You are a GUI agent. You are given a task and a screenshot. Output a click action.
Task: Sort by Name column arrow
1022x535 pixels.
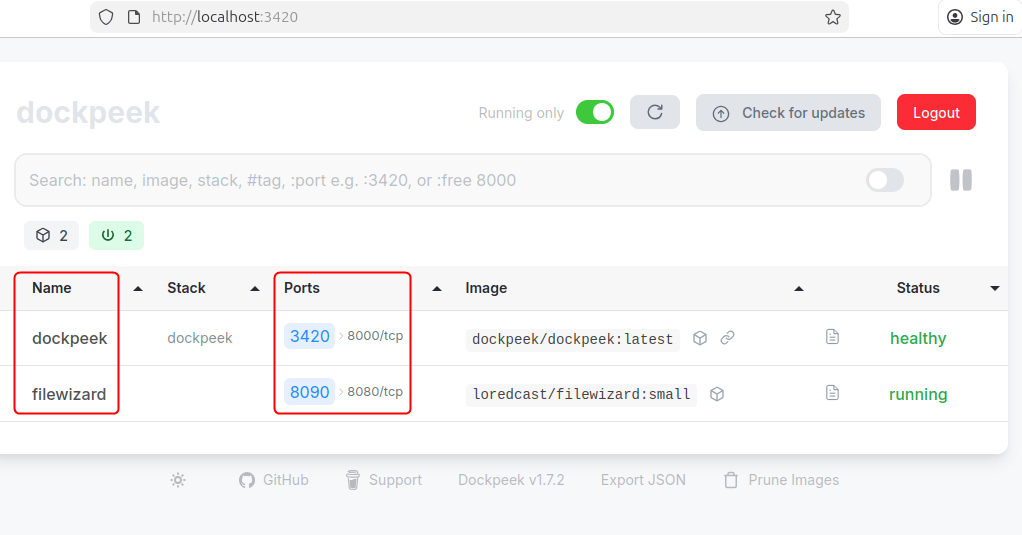click(x=138, y=288)
